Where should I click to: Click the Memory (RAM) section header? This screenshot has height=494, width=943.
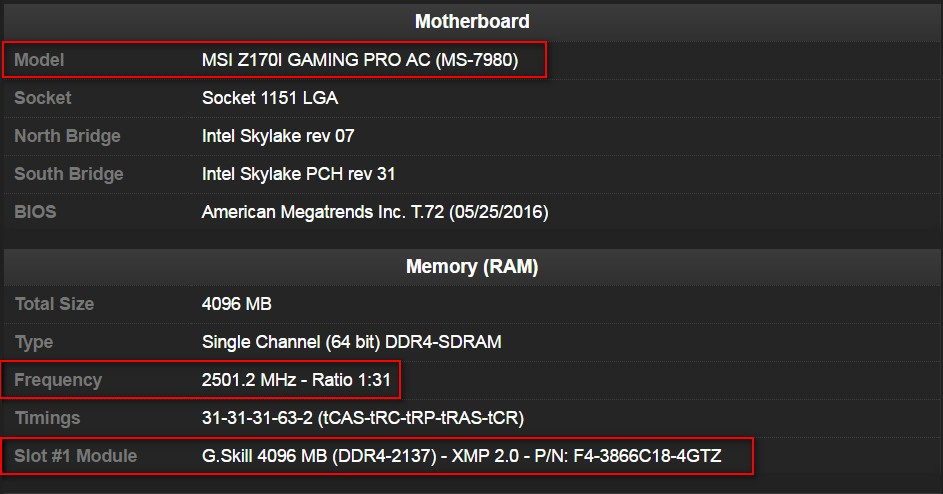tap(472, 267)
